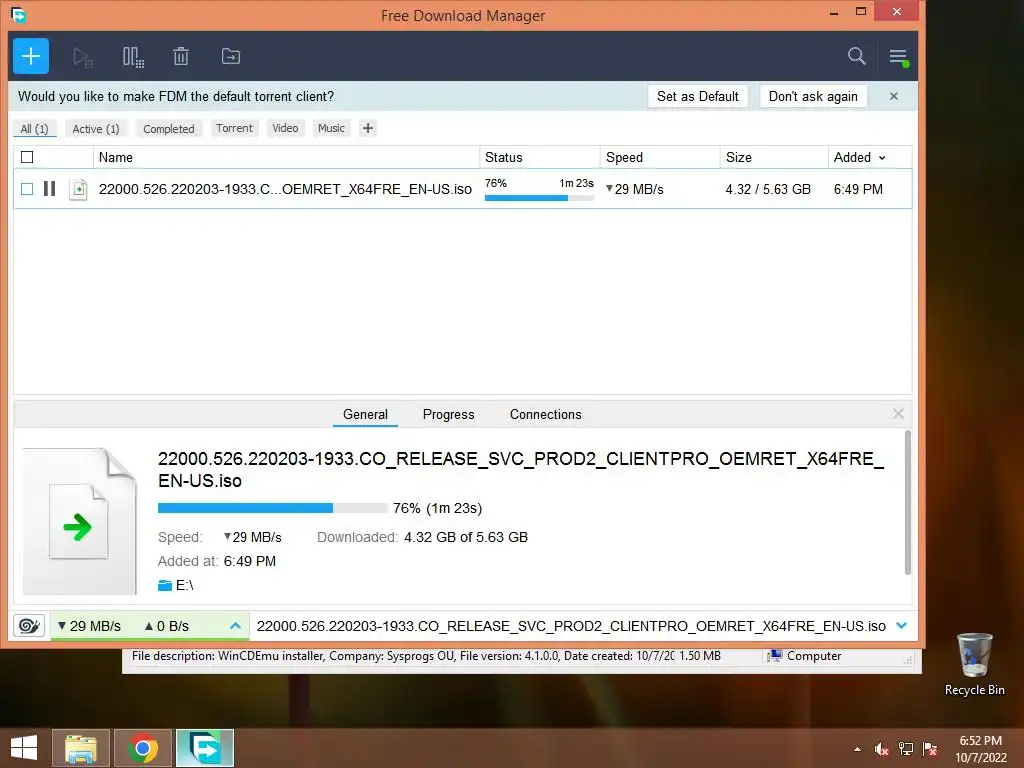Sort by Added column dropdown arrow
This screenshot has height=768, width=1024.
pyautogui.click(x=882, y=158)
